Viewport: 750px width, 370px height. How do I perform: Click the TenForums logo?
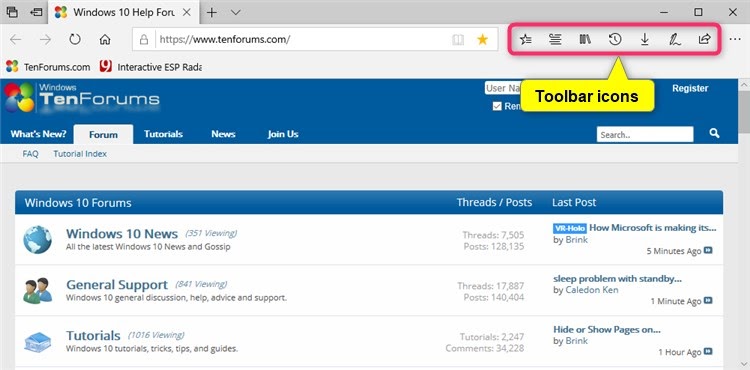(82, 97)
